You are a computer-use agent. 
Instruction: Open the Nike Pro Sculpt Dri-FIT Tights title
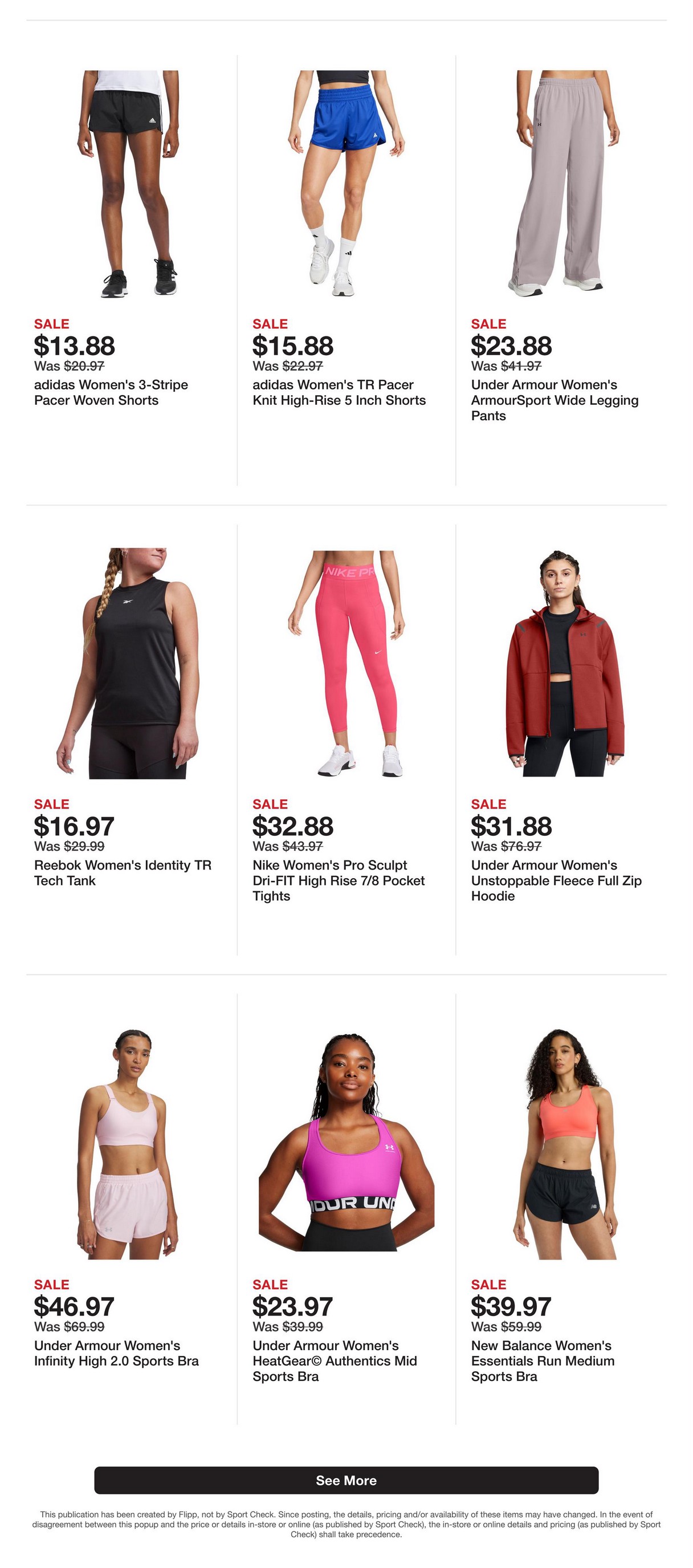pos(339,881)
